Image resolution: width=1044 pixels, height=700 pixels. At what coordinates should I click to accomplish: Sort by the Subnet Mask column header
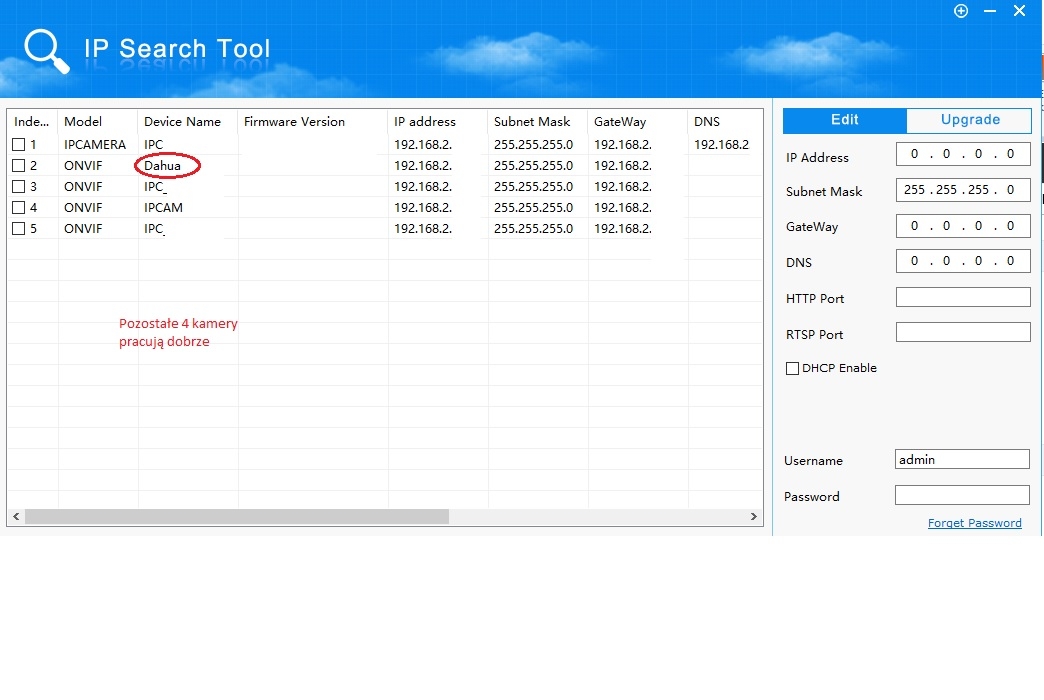(x=537, y=122)
